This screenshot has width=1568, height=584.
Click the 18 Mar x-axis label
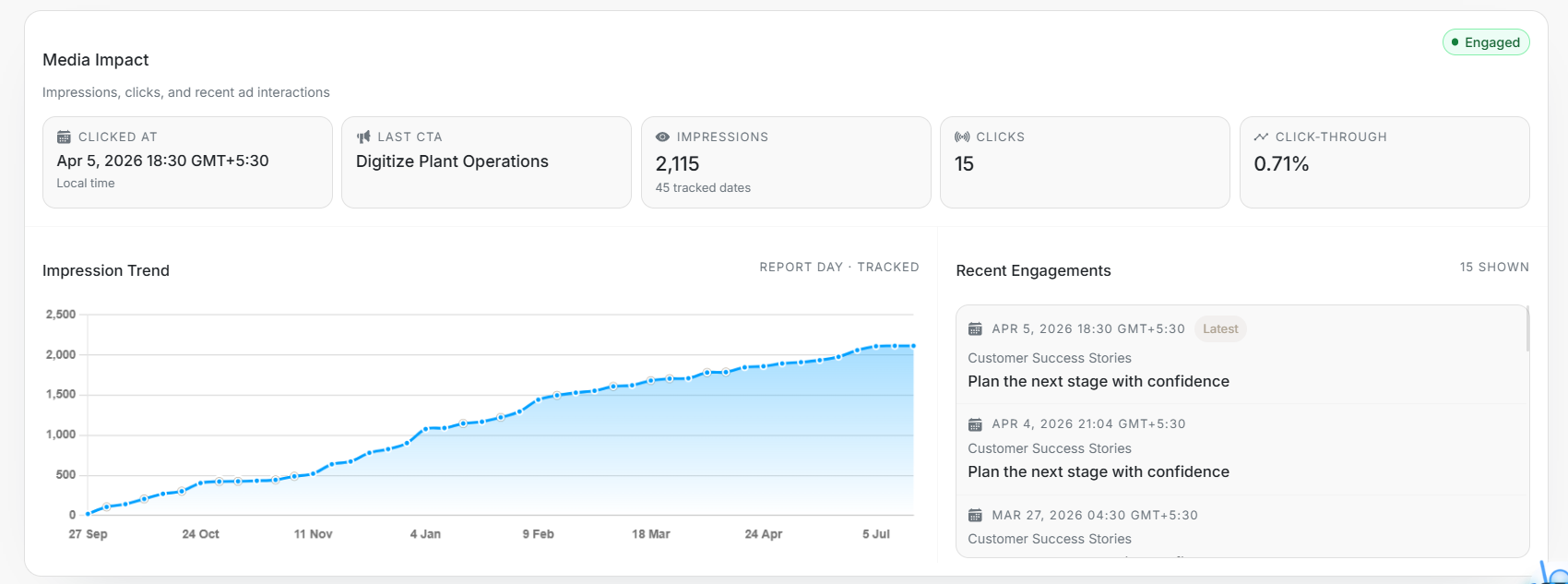click(x=651, y=534)
